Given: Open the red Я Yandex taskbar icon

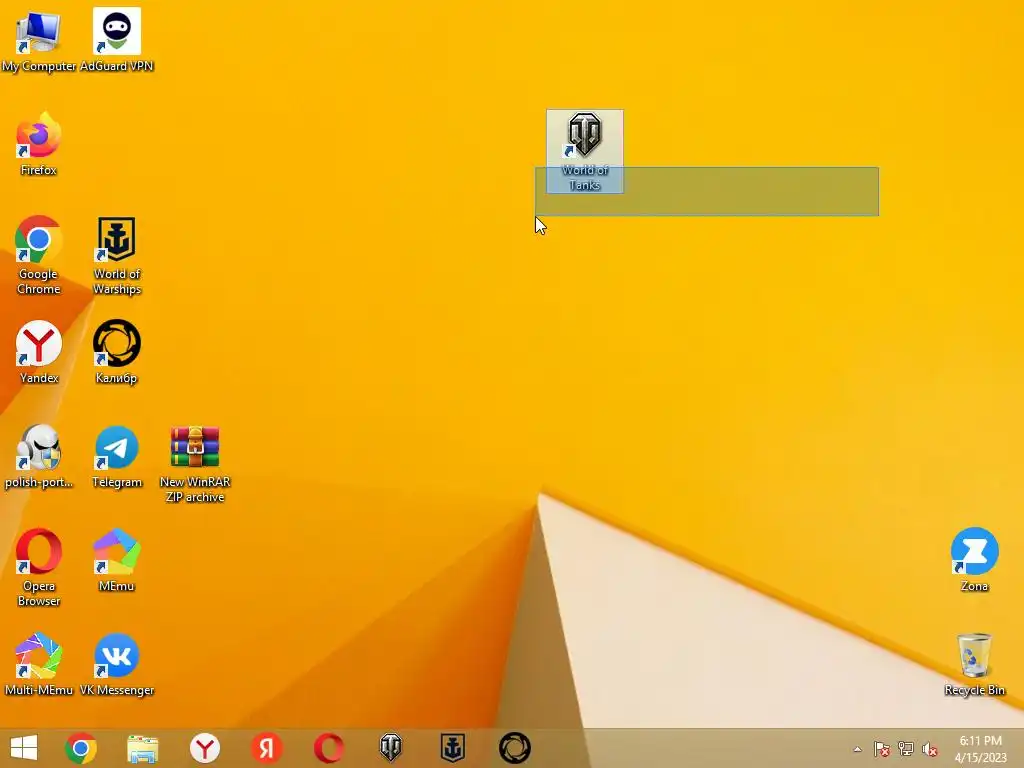Looking at the screenshot, I should pos(266,748).
